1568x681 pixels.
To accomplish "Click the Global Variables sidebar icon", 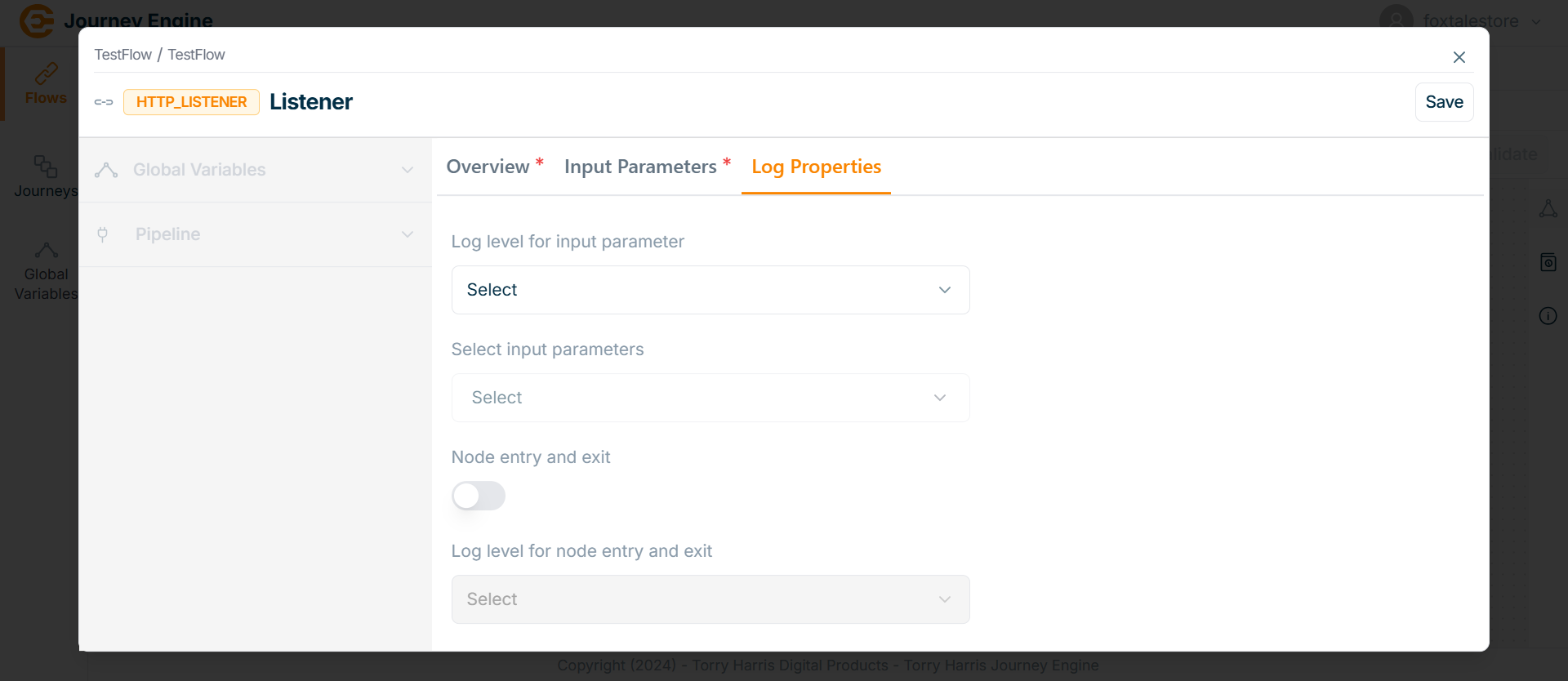I will pyautogui.click(x=46, y=250).
